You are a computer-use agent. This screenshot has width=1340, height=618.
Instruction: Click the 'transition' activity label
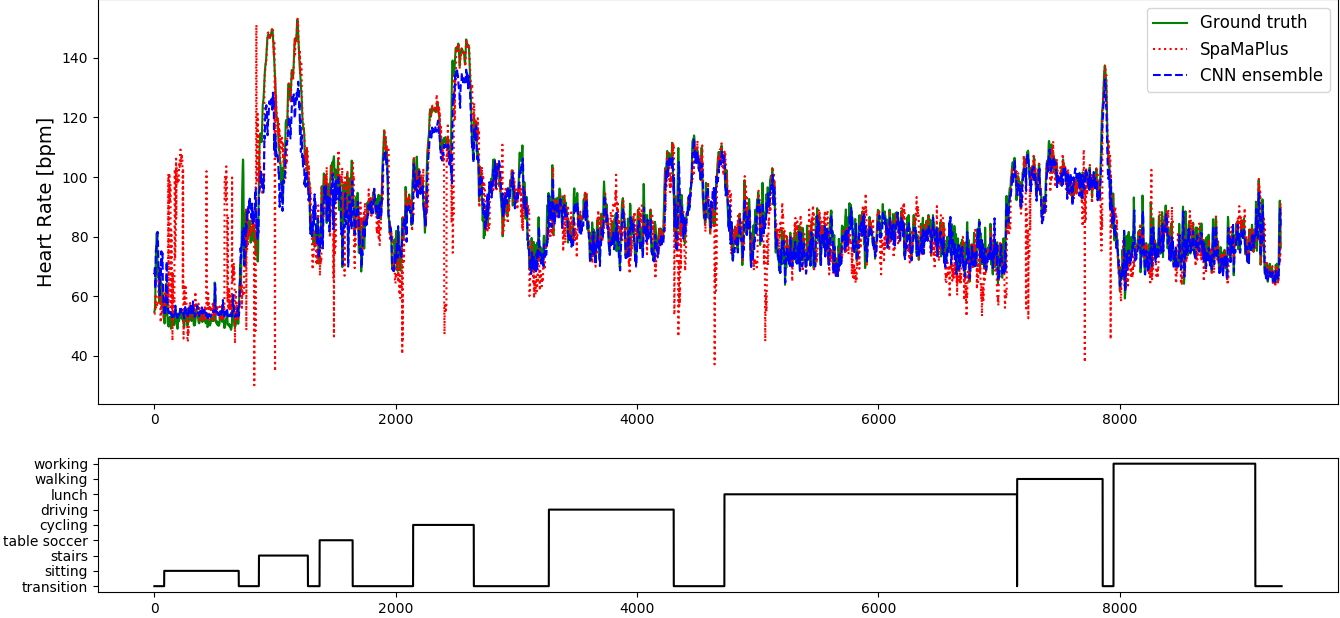tap(55, 587)
